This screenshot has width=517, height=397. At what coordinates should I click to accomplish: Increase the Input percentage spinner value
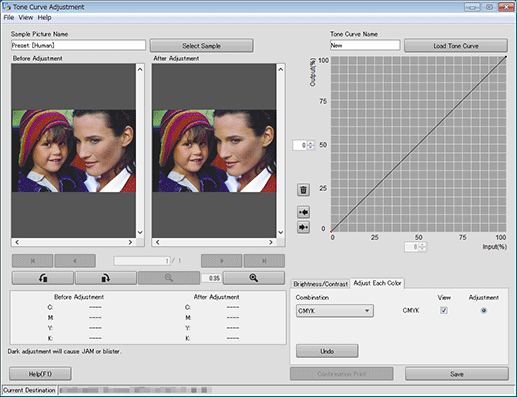click(422, 245)
